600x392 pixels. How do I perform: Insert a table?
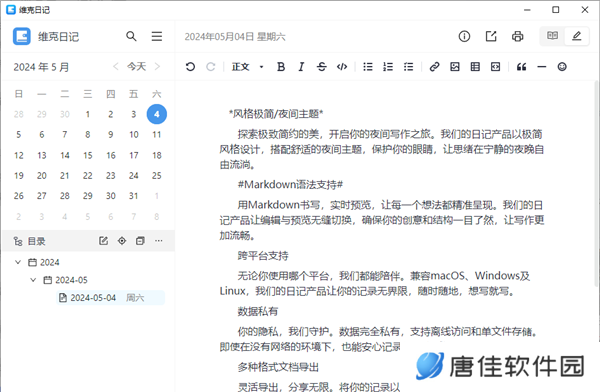(475, 67)
